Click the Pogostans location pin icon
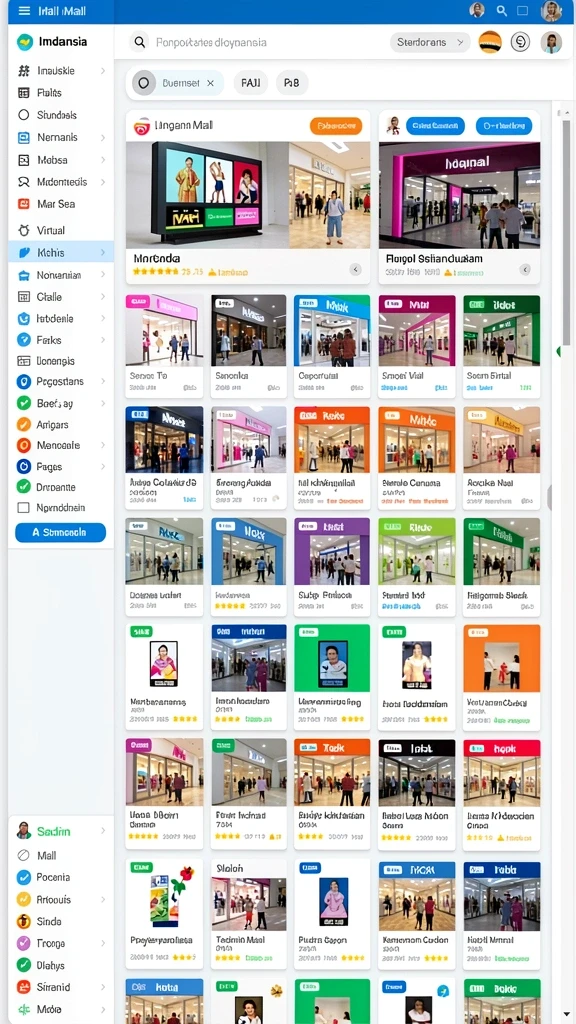The width and height of the screenshot is (576, 1024). point(24,381)
